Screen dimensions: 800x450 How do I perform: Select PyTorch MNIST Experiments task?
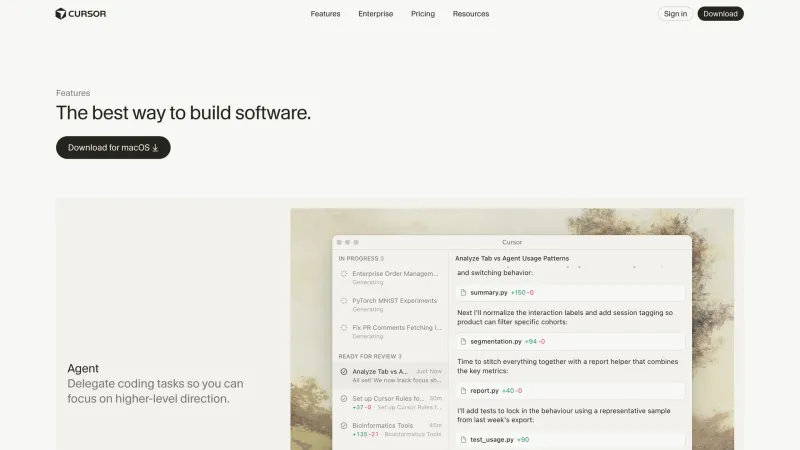pyautogui.click(x=390, y=305)
